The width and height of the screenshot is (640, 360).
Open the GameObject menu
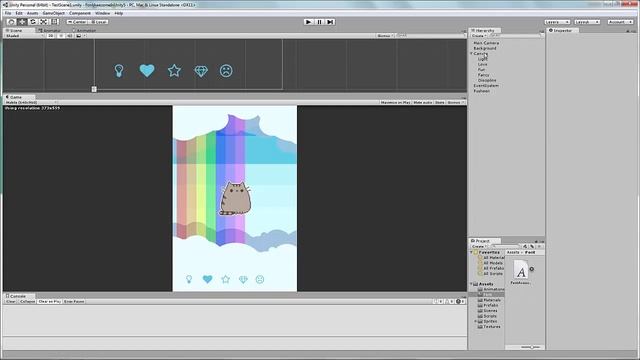coord(53,13)
